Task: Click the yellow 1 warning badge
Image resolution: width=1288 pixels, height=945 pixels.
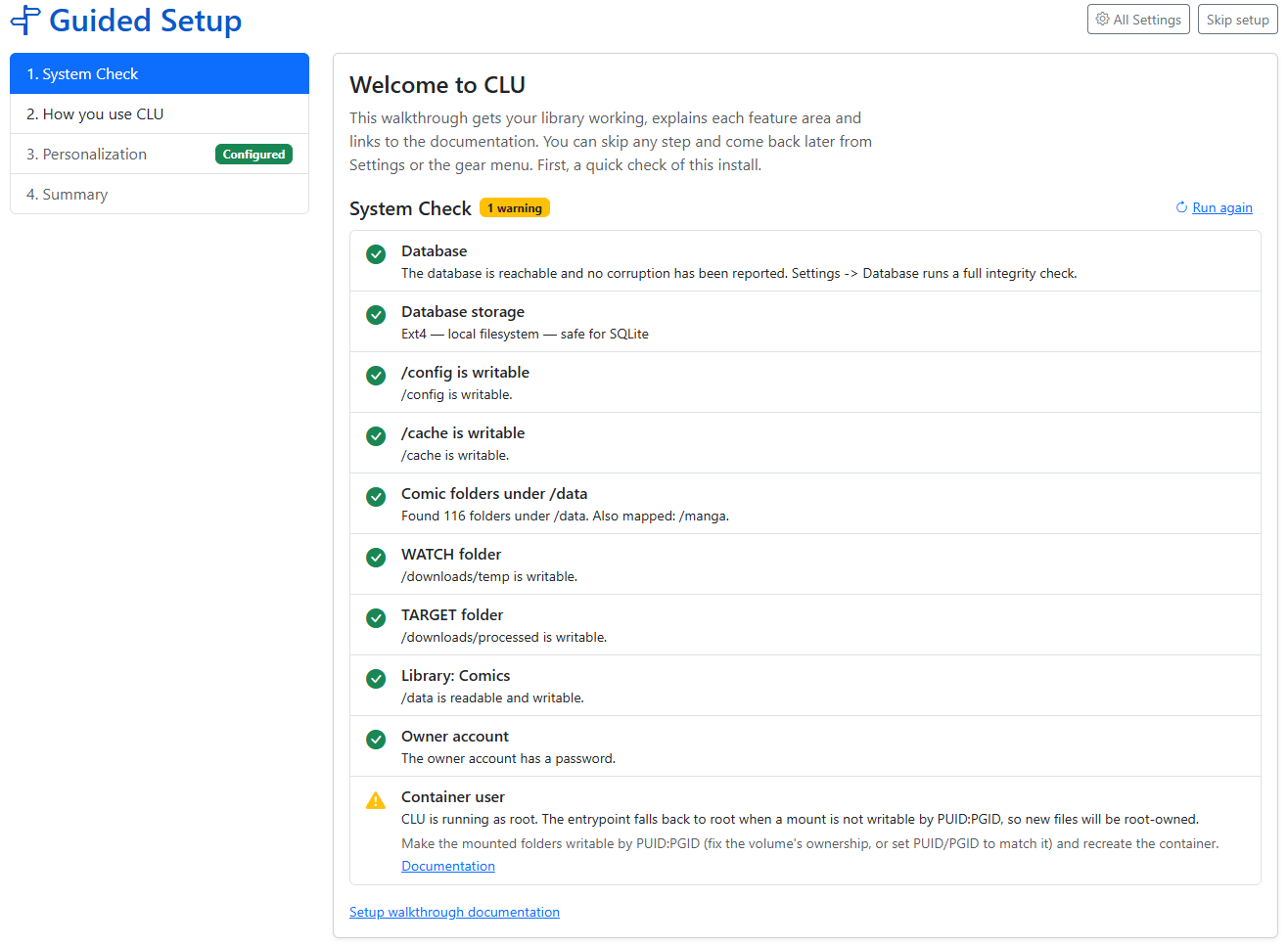Action: pos(515,207)
